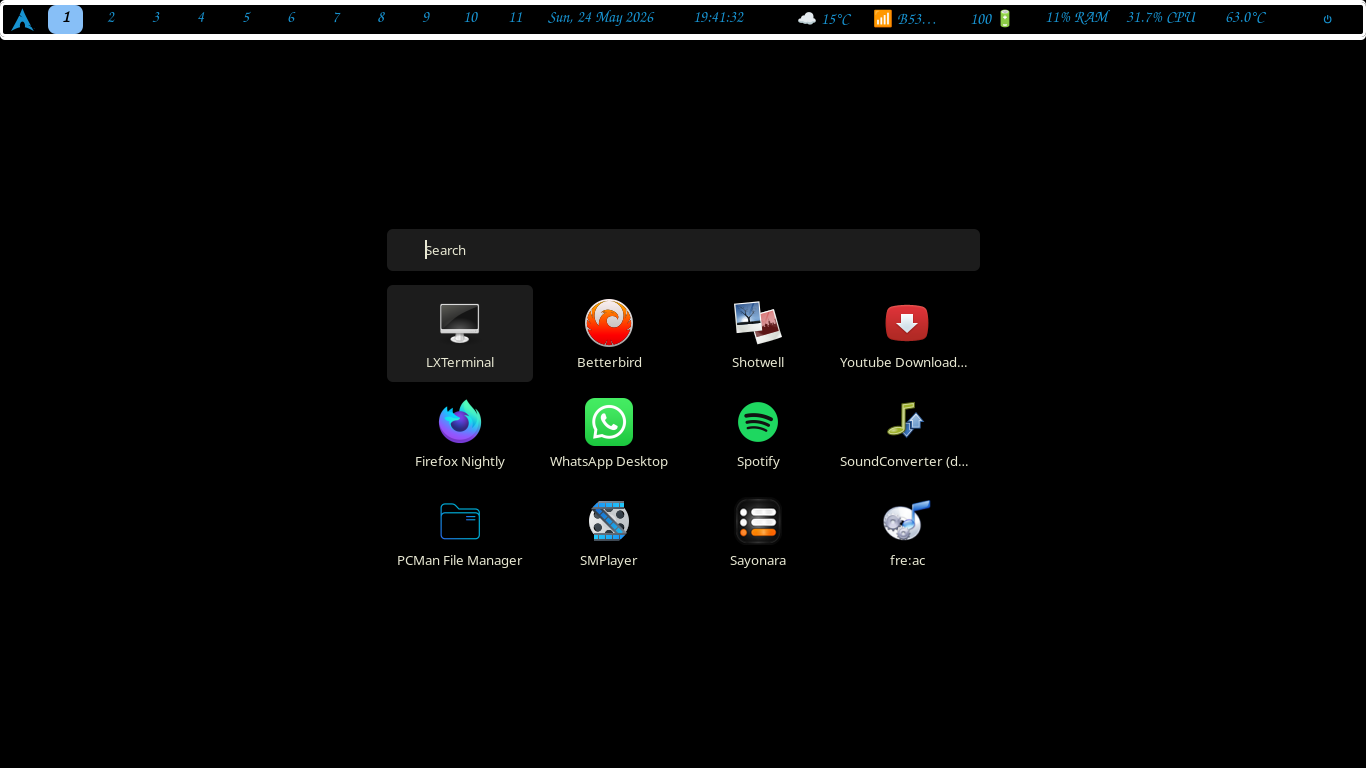Click the date Sun, 24 May 2026
The height and width of the screenshot is (768, 1366).
click(601, 18)
